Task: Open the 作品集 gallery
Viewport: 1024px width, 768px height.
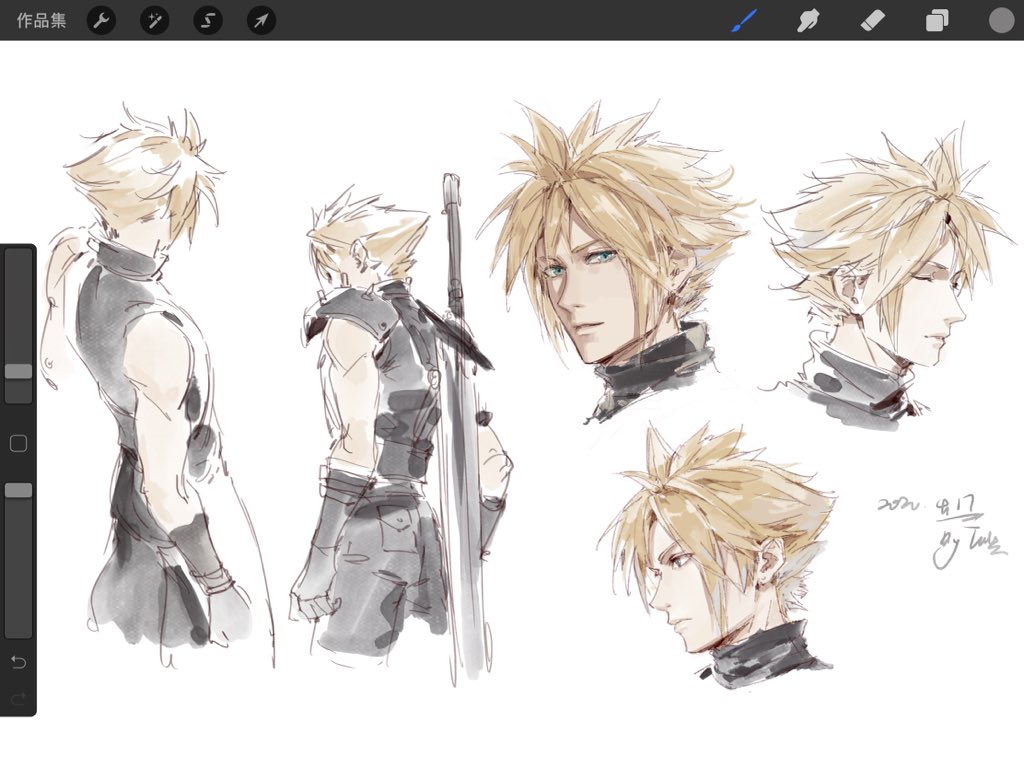Action: click(x=41, y=20)
